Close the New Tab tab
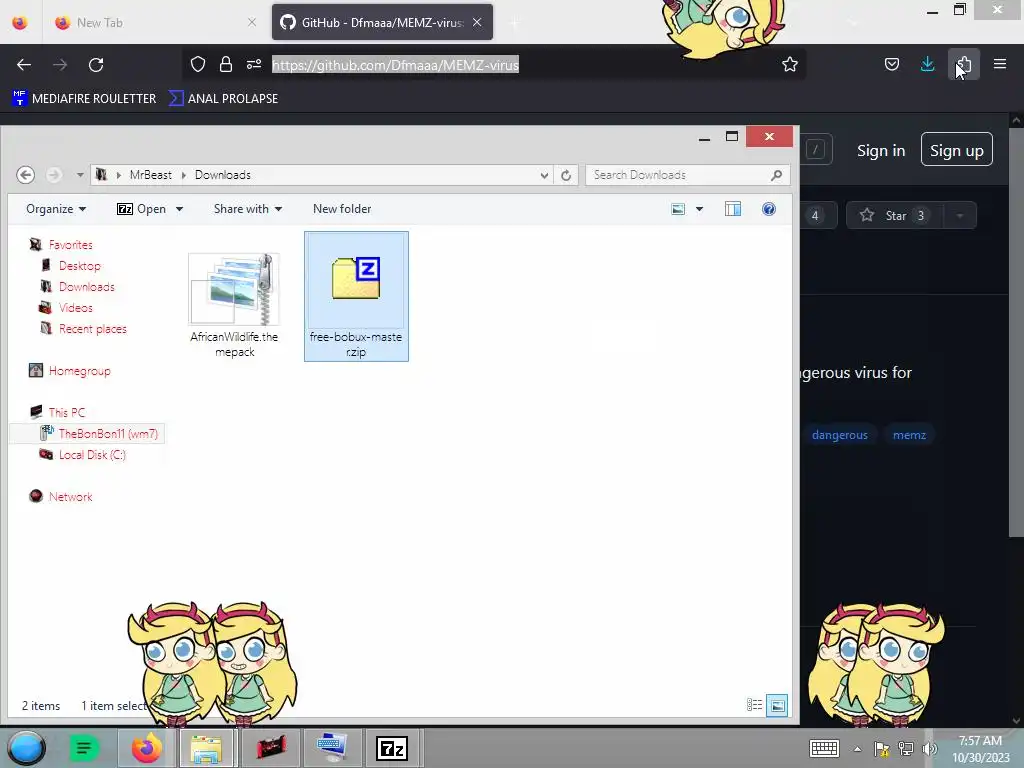The height and width of the screenshot is (768, 1024). coord(252,22)
